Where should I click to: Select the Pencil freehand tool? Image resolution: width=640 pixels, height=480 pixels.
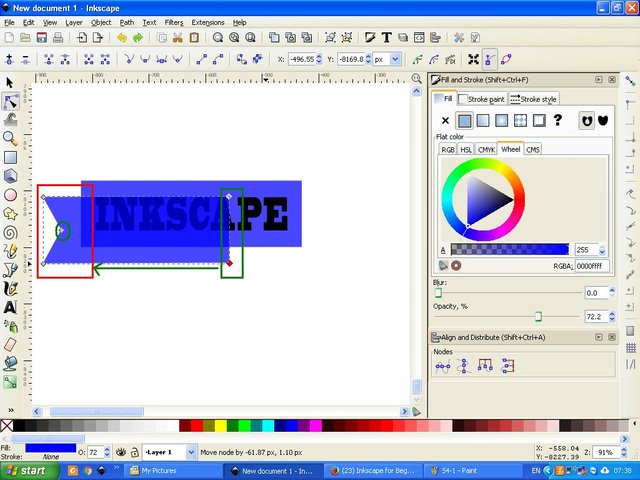[10, 251]
